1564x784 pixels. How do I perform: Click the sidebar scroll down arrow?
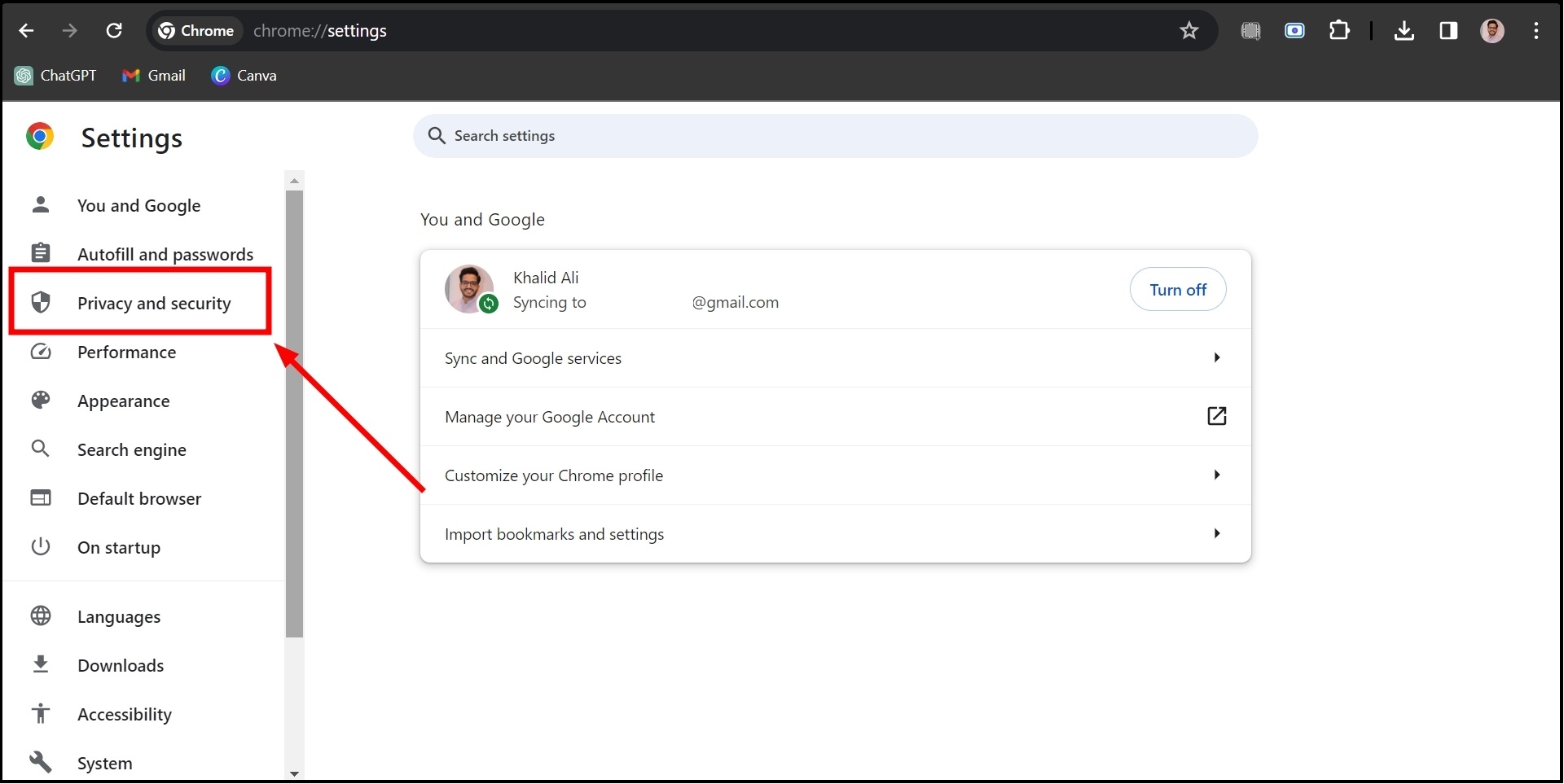coord(295,774)
